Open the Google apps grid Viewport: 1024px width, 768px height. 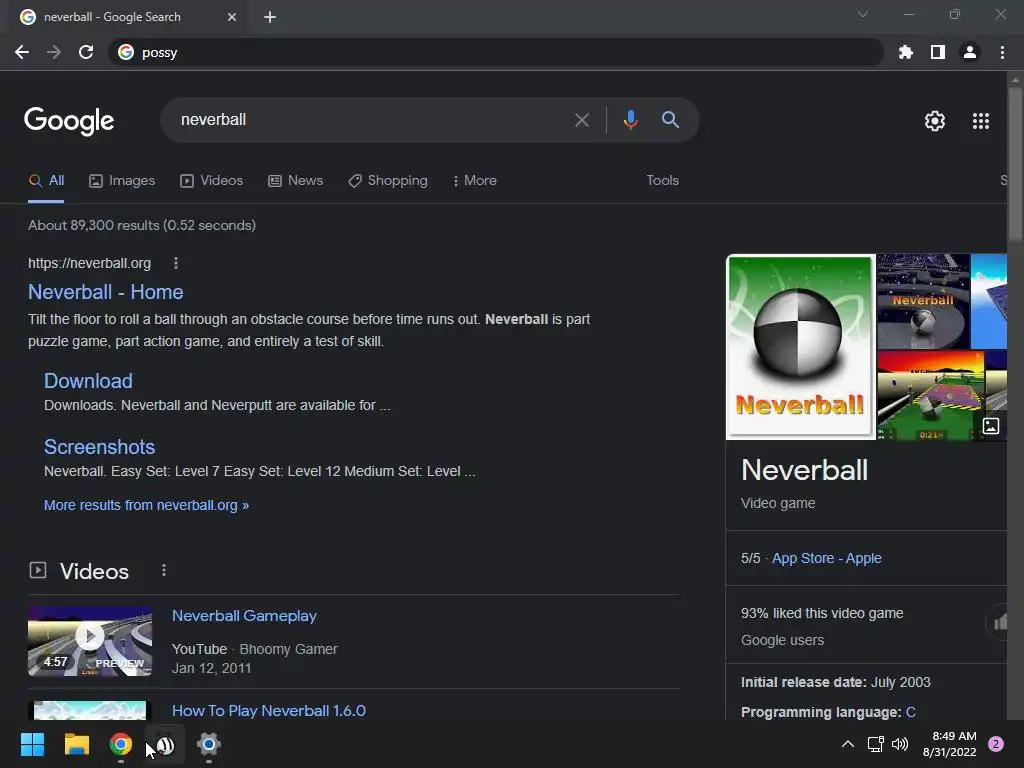(x=980, y=121)
